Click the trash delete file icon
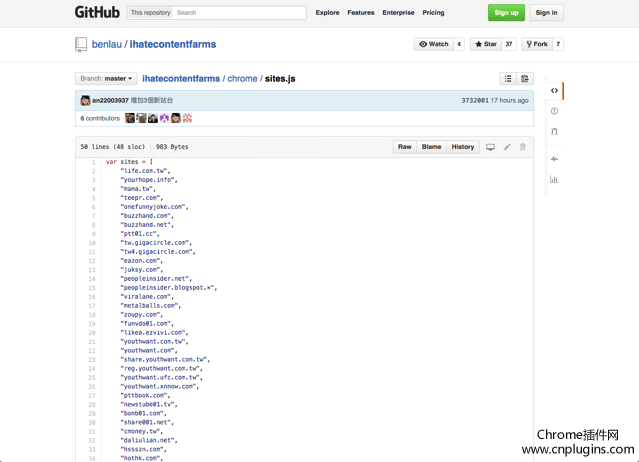This screenshot has width=639, height=462. tap(522, 147)
